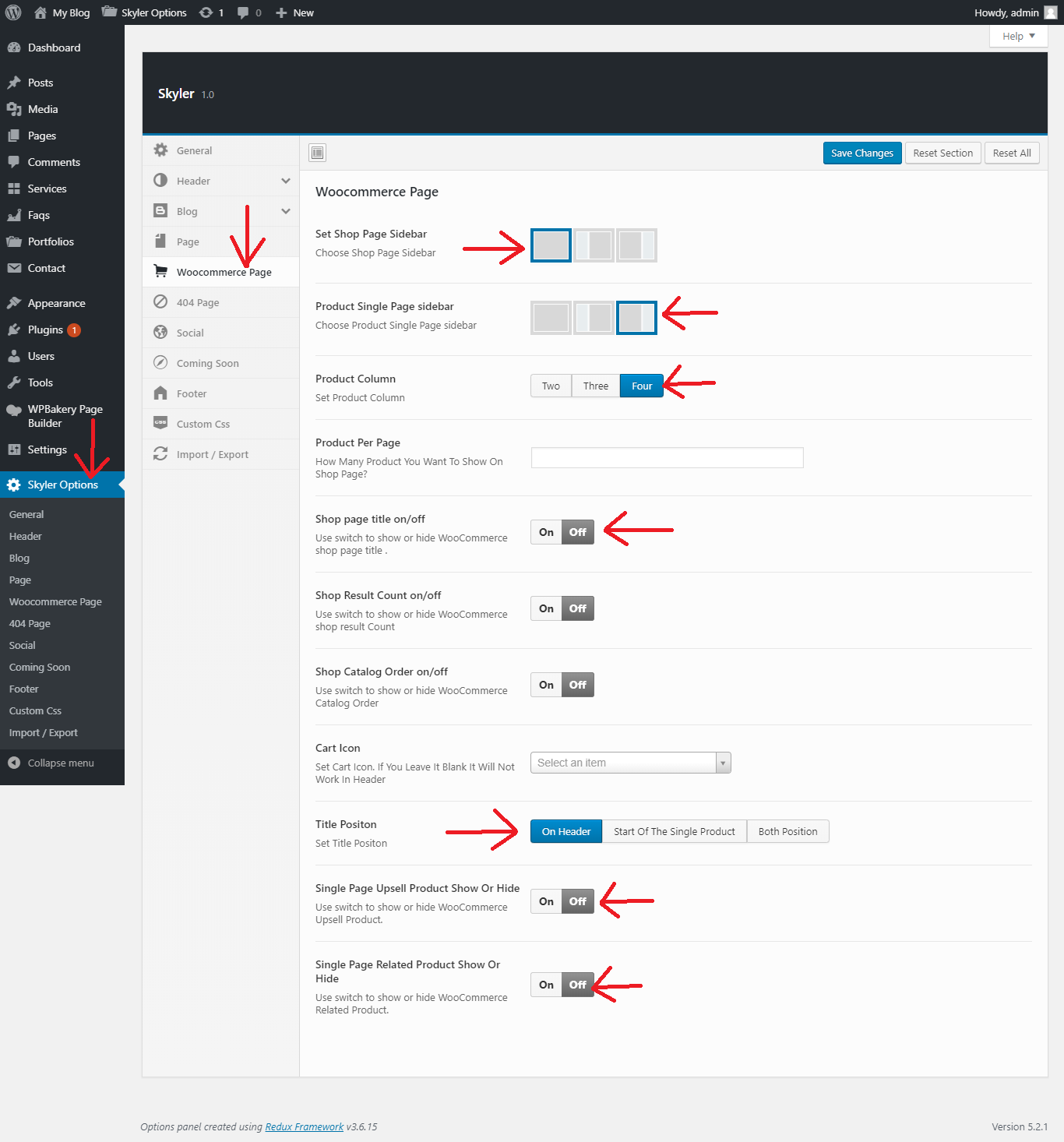Click the Product Per Page input field
Image resolution: width=1064 pixels, height=1142 pixels.
click(668, 457)
